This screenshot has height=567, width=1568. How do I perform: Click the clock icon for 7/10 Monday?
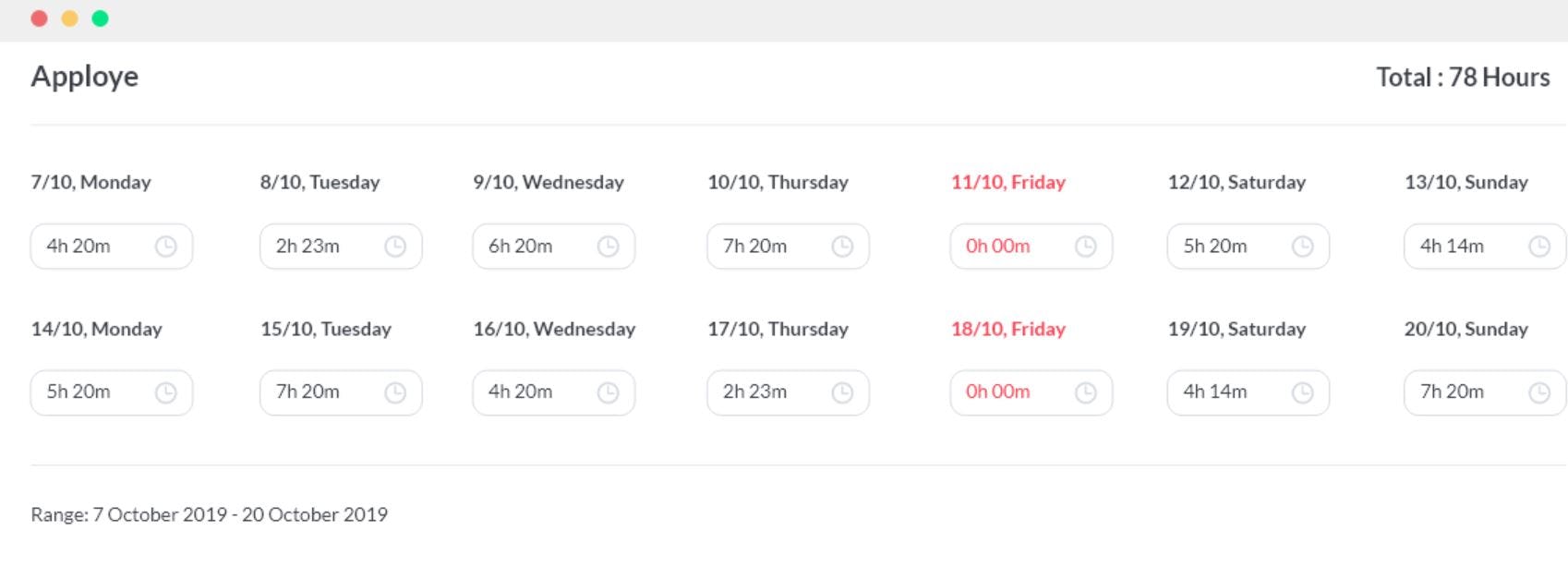166,247
